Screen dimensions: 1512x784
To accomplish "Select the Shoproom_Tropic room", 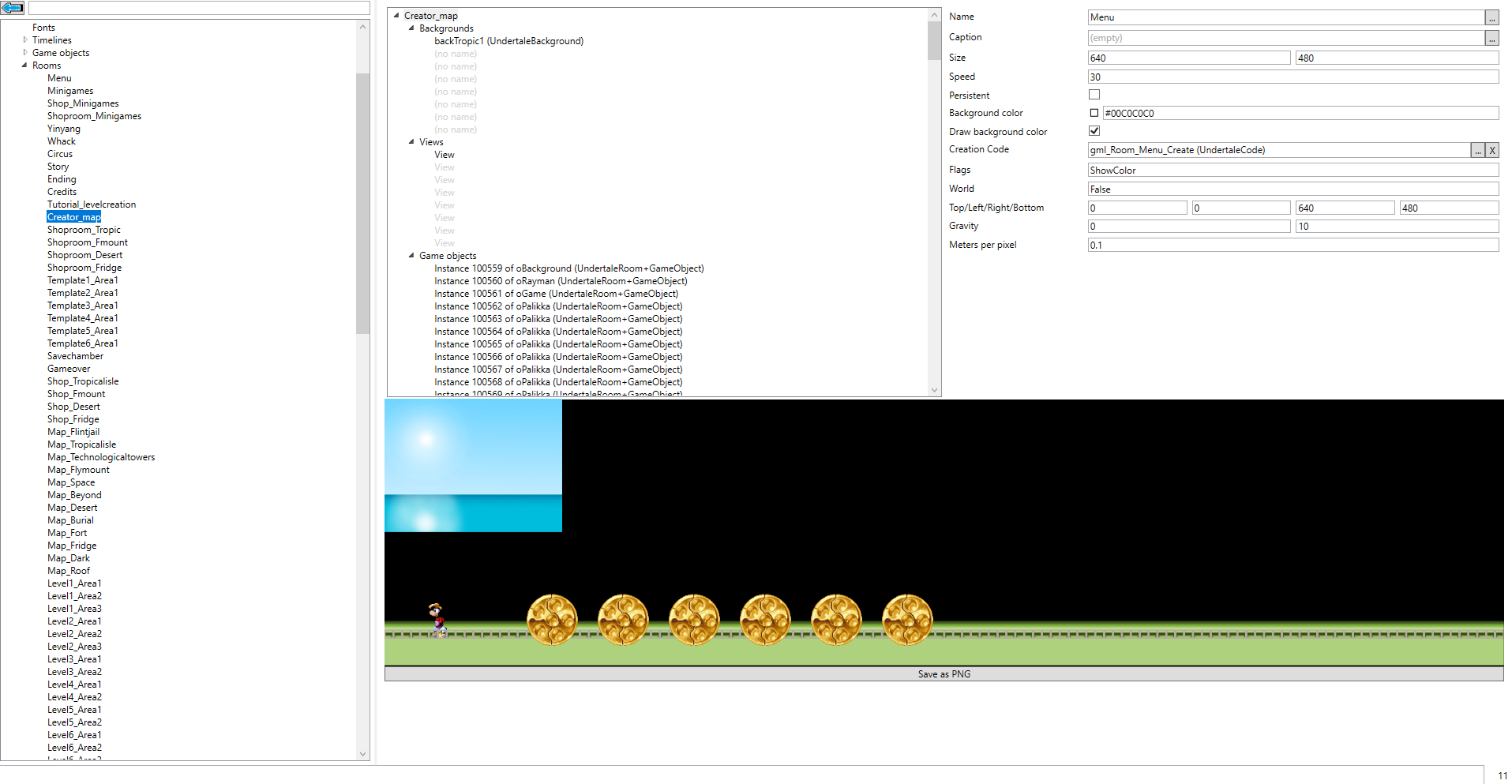I will pos(84,230).
